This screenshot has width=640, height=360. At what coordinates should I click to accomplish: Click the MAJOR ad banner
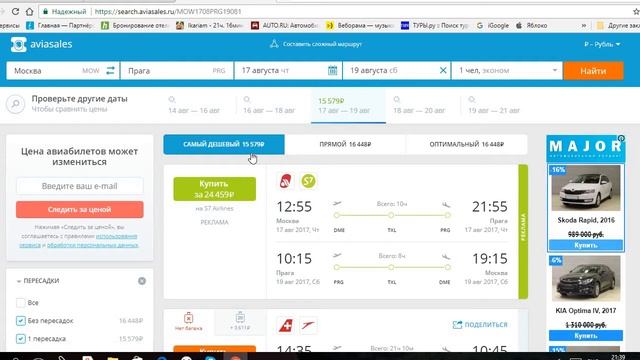pyautogui.click(x=585, y=149)
